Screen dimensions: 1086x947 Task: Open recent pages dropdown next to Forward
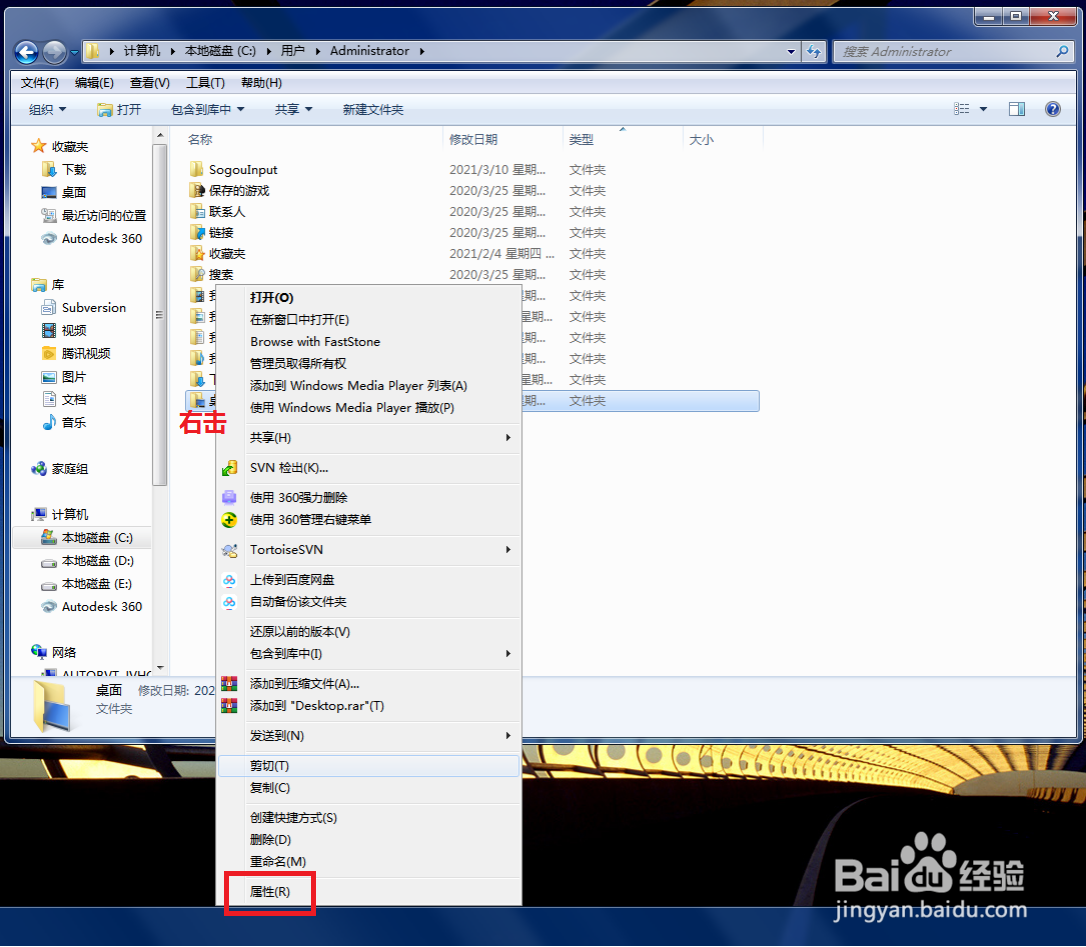tap(74, 53)
